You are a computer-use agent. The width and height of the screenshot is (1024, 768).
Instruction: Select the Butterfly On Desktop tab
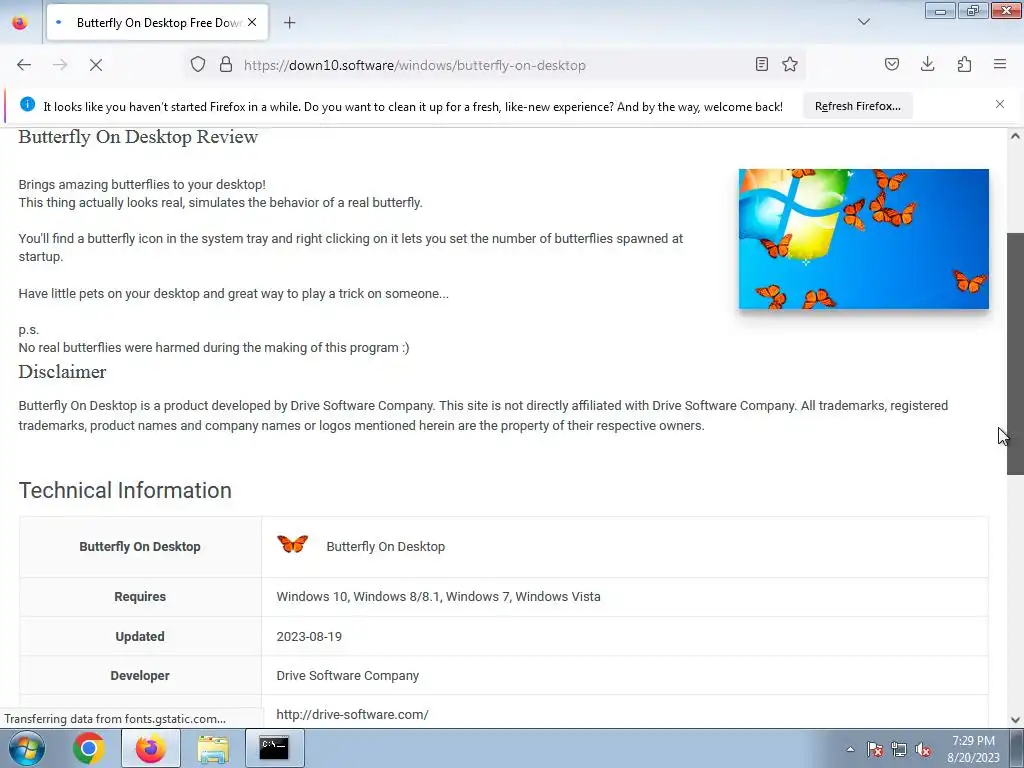coord(157,23)
